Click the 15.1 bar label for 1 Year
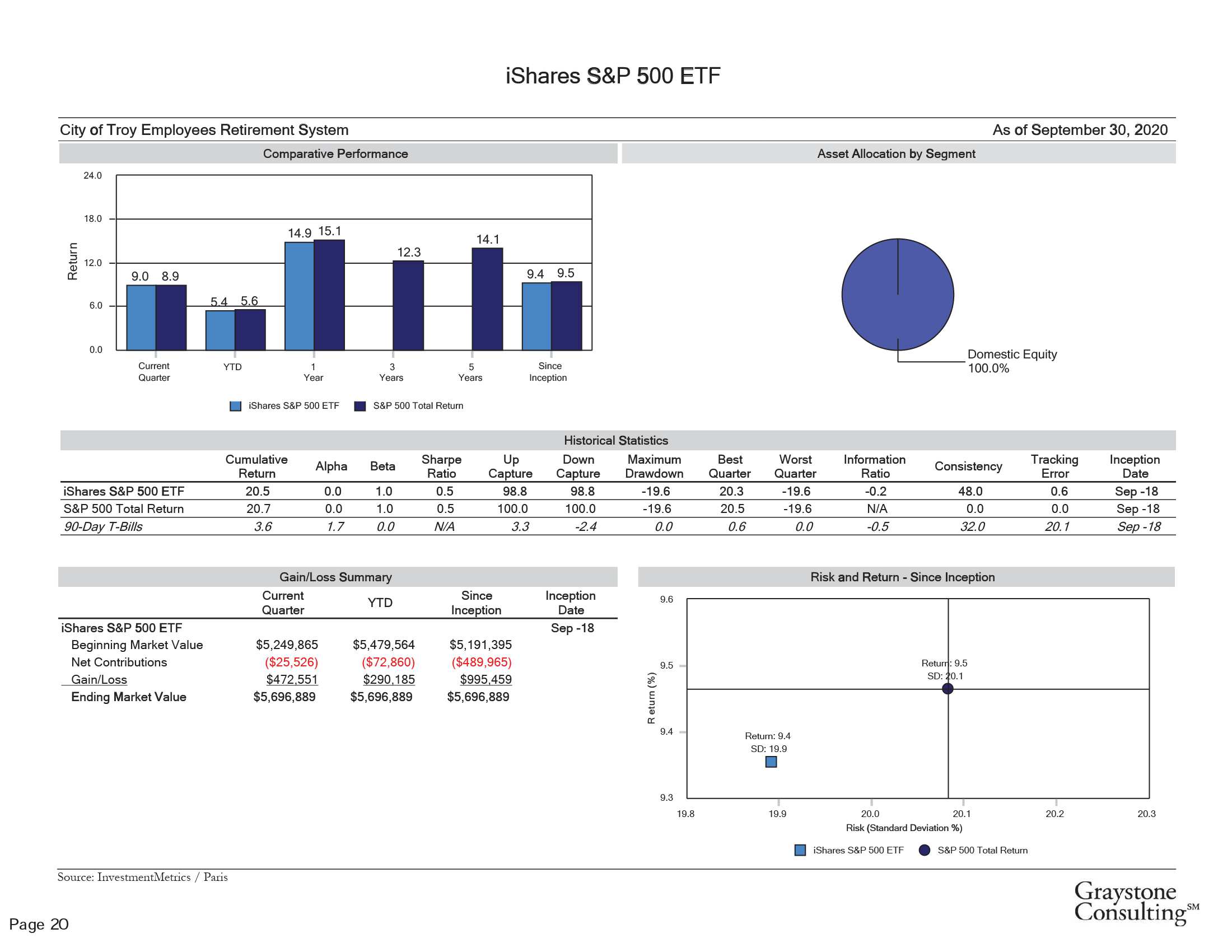This screenshot has width=1232, height=952. tap(330, 231)
